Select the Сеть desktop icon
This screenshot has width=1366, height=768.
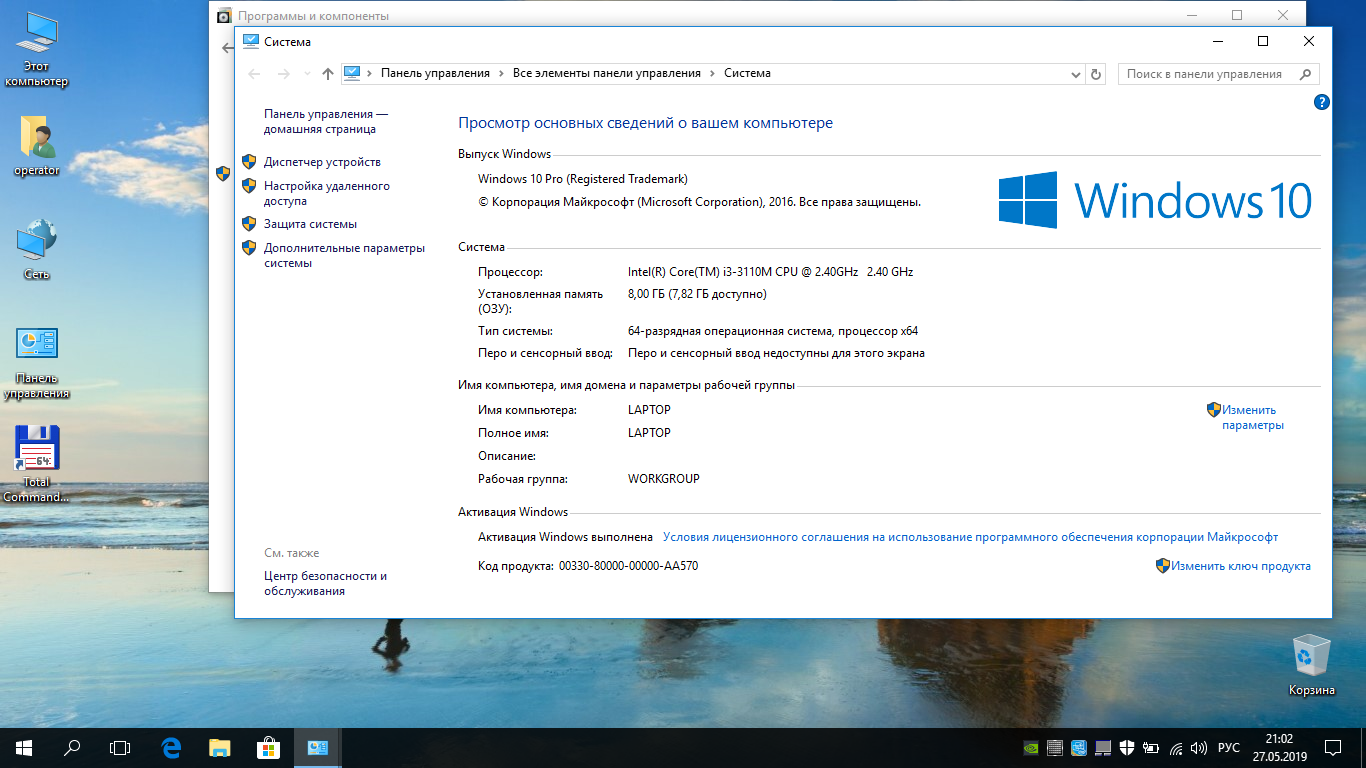click(x=37, y=250)
